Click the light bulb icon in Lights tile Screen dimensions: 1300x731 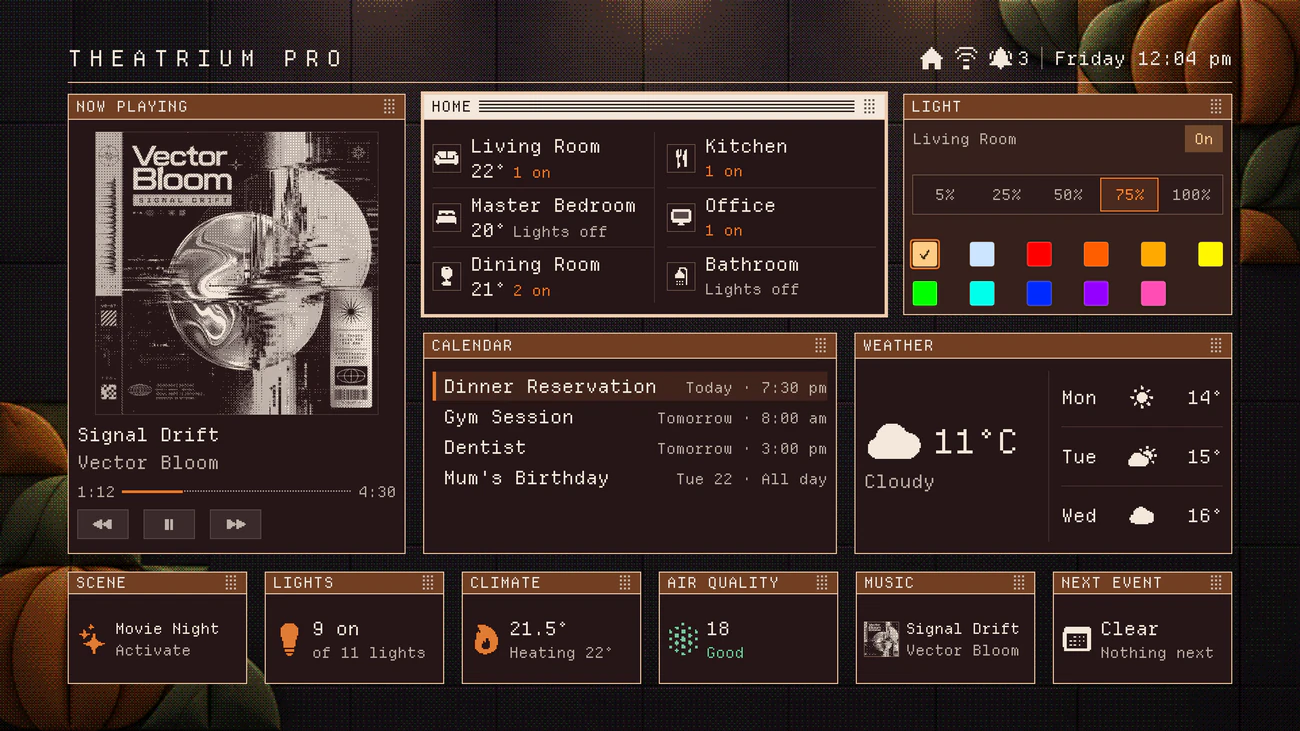tap(289, 639)
